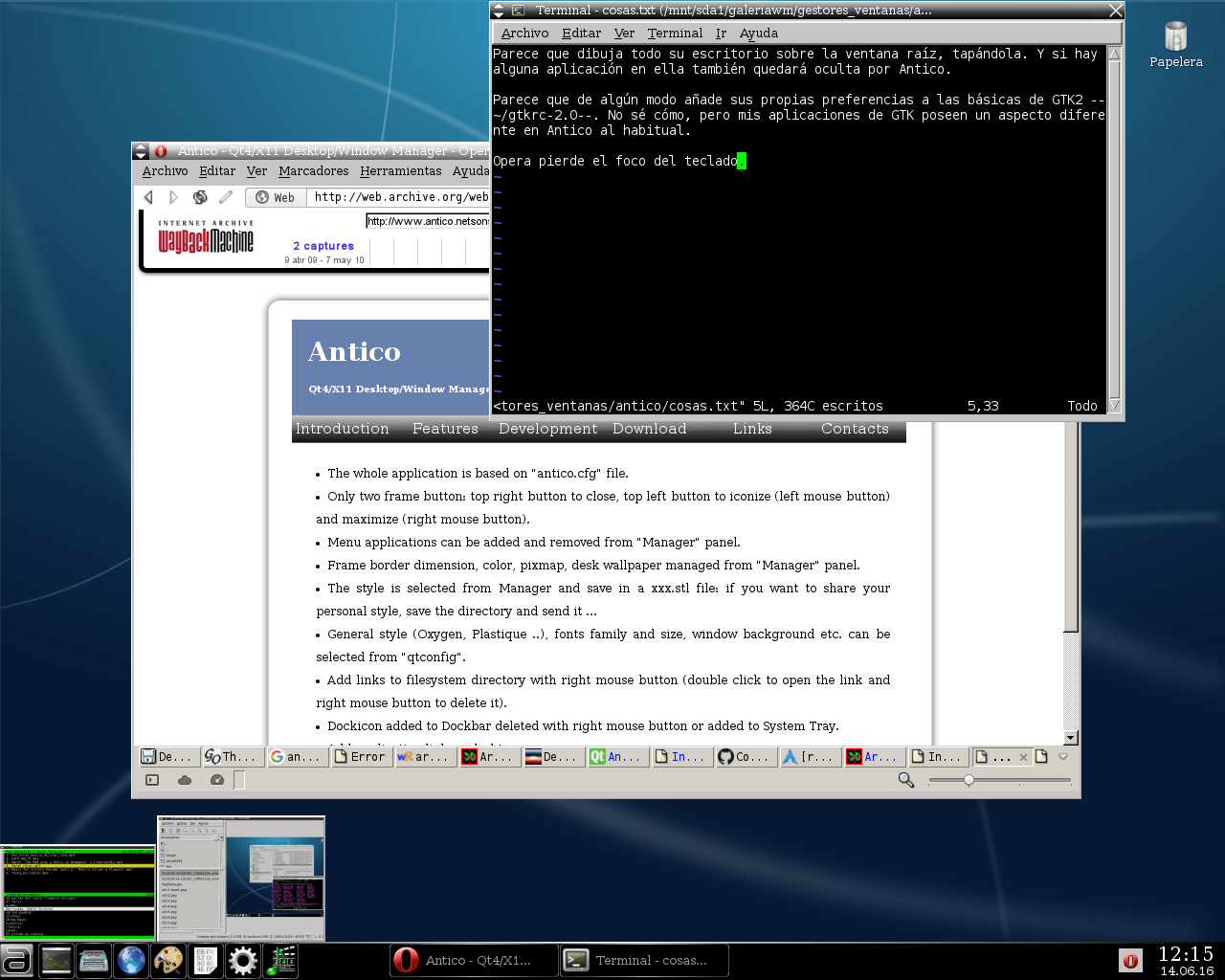Open a new tab in Opera
Viewport: 1225px width, 980px height.
[1041, 756]
